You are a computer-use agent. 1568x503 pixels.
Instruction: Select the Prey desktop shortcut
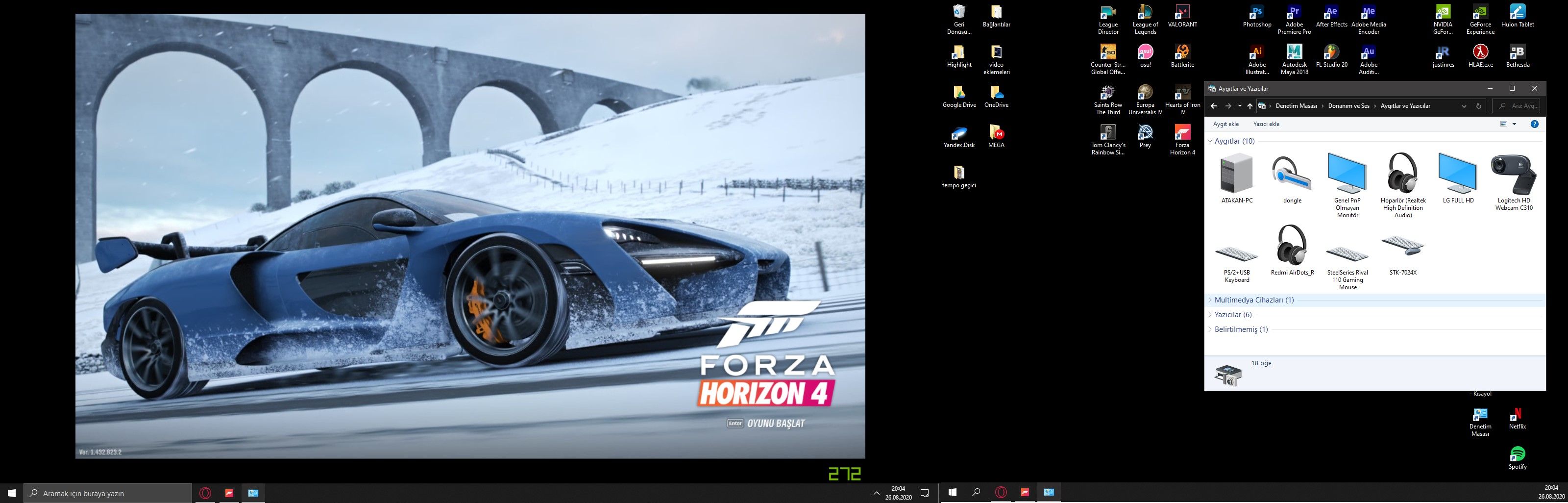(1145, 137)
